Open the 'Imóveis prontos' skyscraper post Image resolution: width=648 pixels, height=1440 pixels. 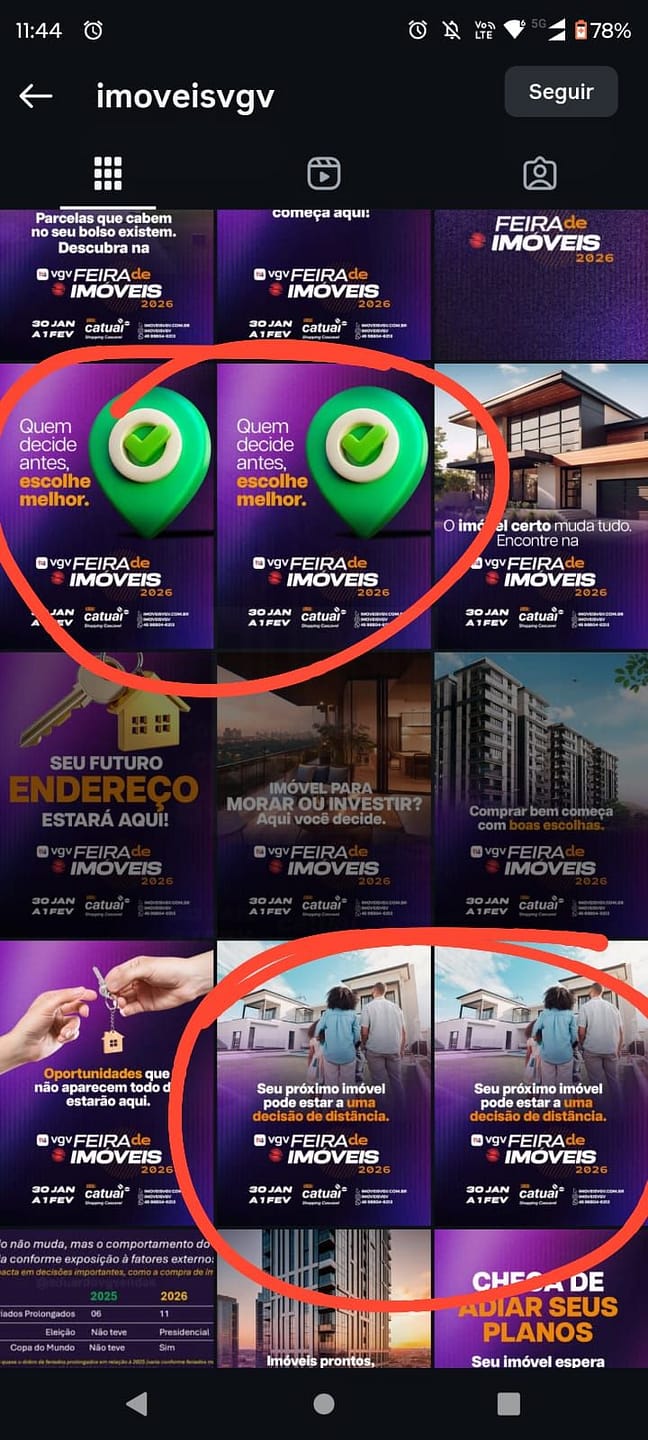click(x=324, y=1298)
